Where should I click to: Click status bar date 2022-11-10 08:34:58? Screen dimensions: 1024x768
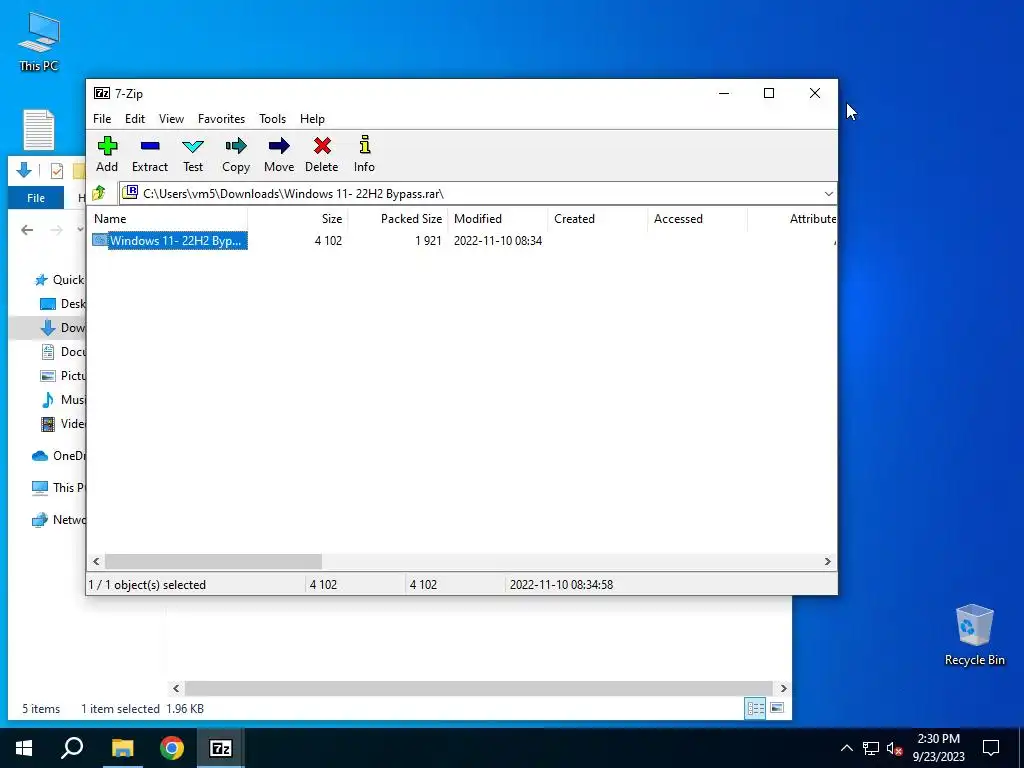[x=561, y=584]
